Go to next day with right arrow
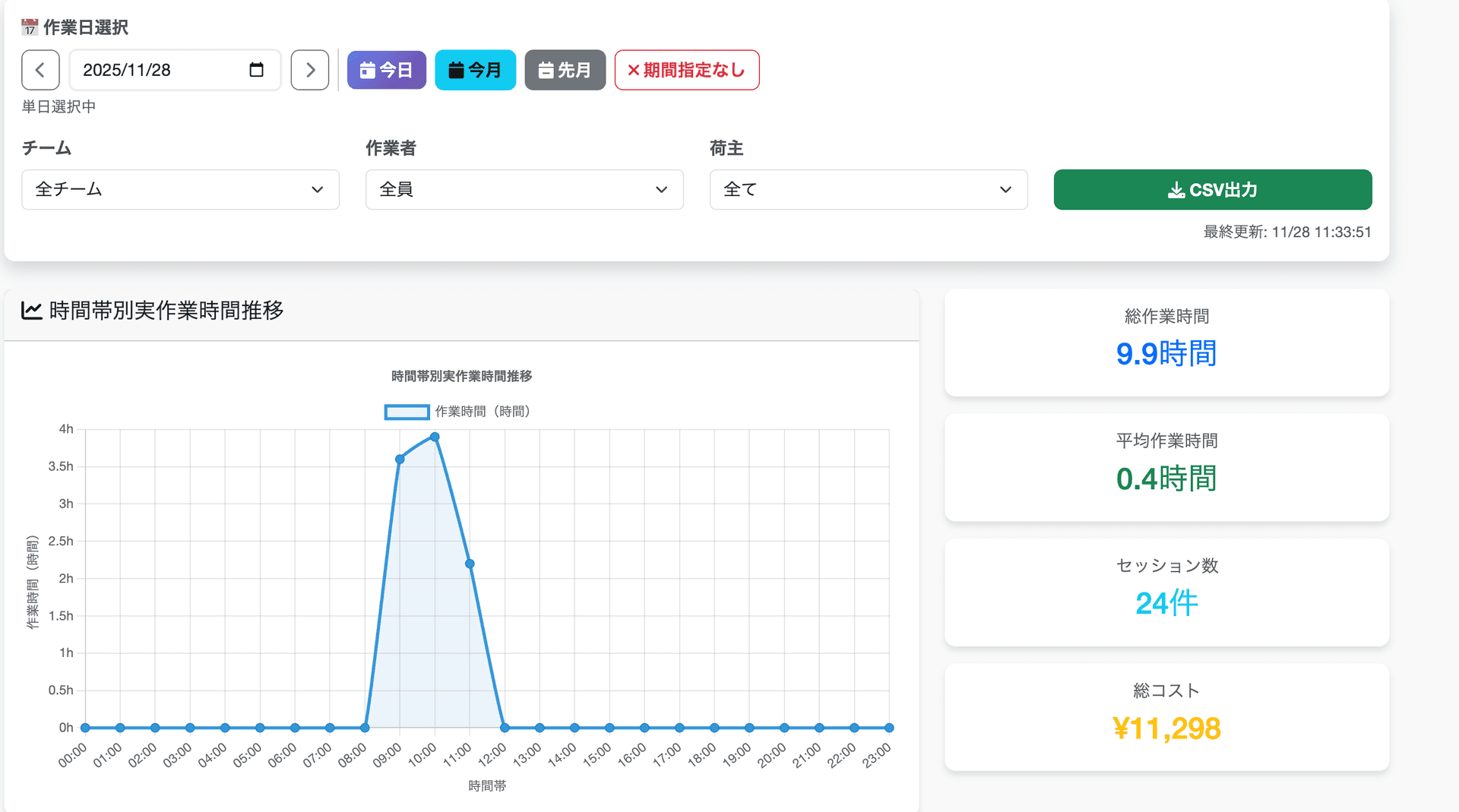Viewport: 1459px width, 812px height. click(310, 70)
